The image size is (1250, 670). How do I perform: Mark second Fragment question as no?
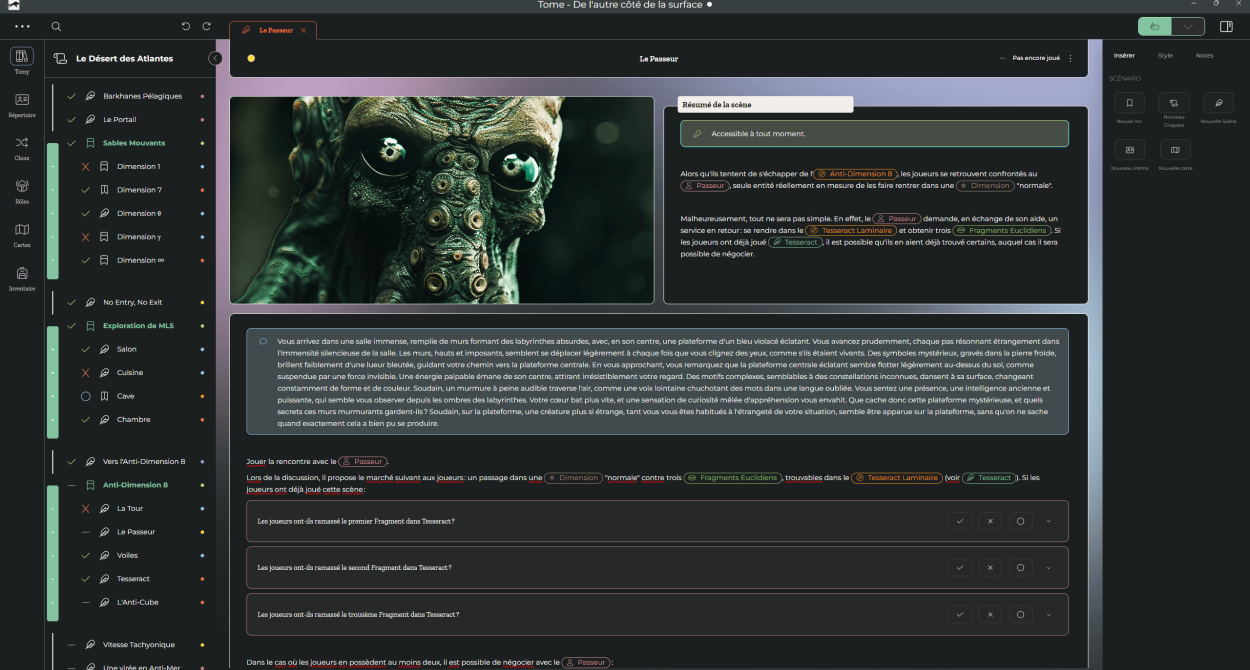point(989,568)
